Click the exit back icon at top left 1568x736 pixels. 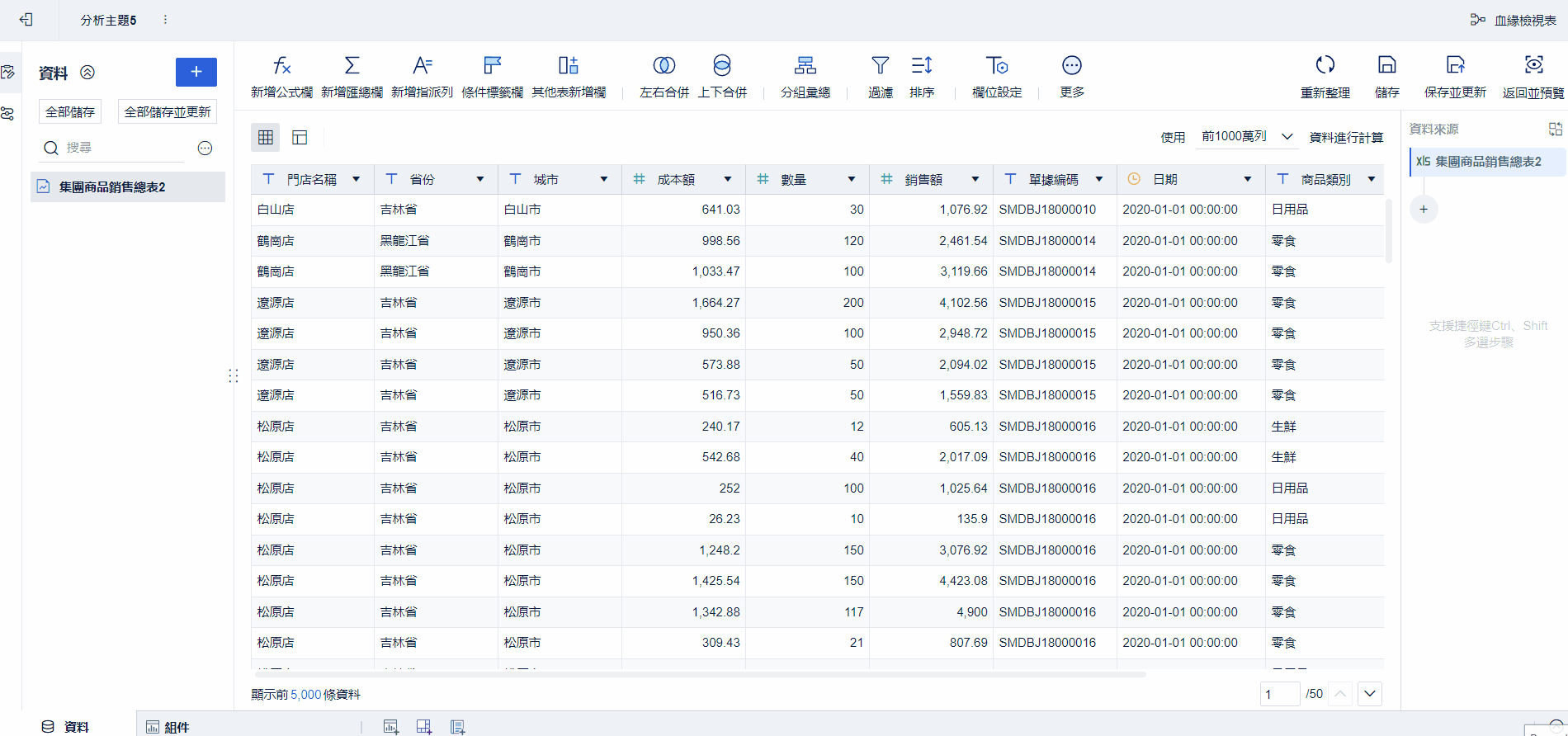pos(26,19)
